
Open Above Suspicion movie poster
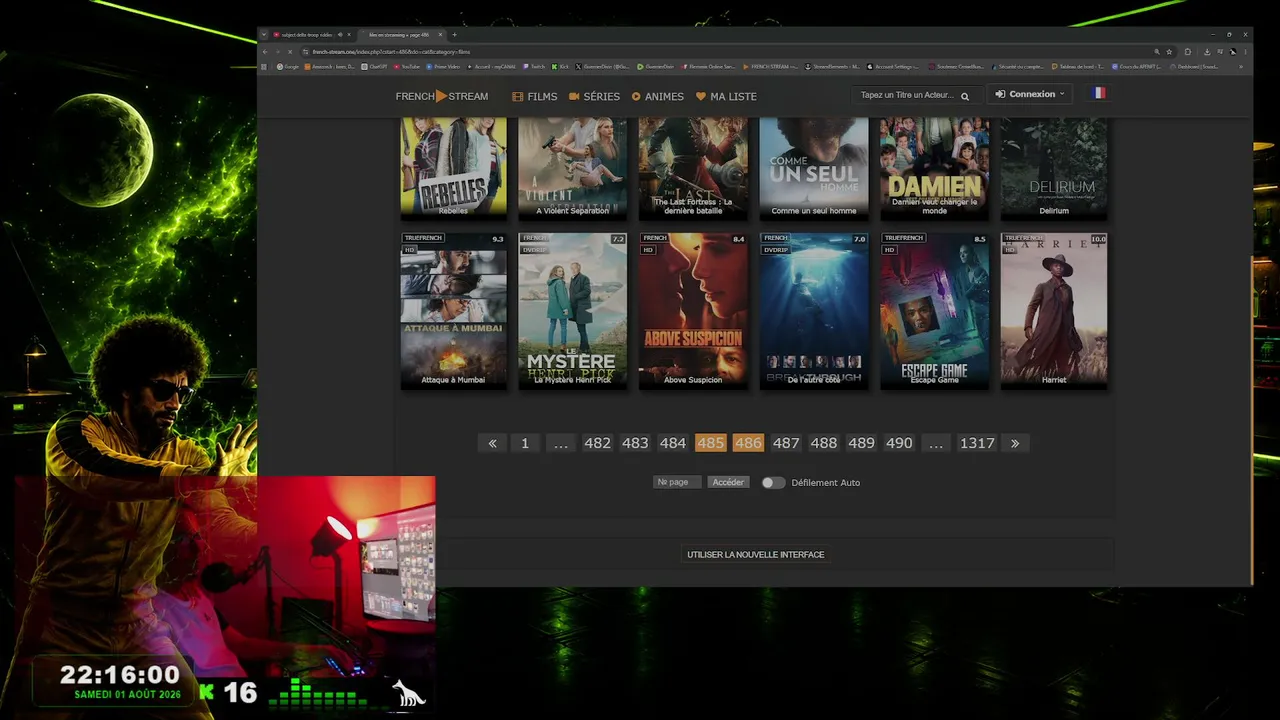click(693, 310)
